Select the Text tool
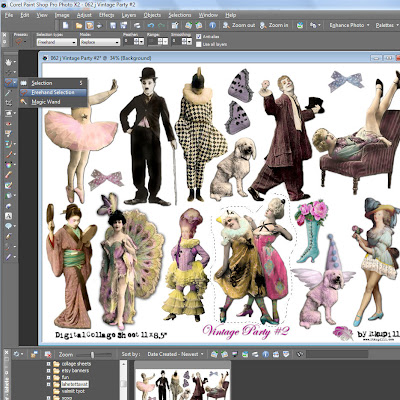This screenshot has height=400, width=400. pyautogui.click(x=8, y=216)
